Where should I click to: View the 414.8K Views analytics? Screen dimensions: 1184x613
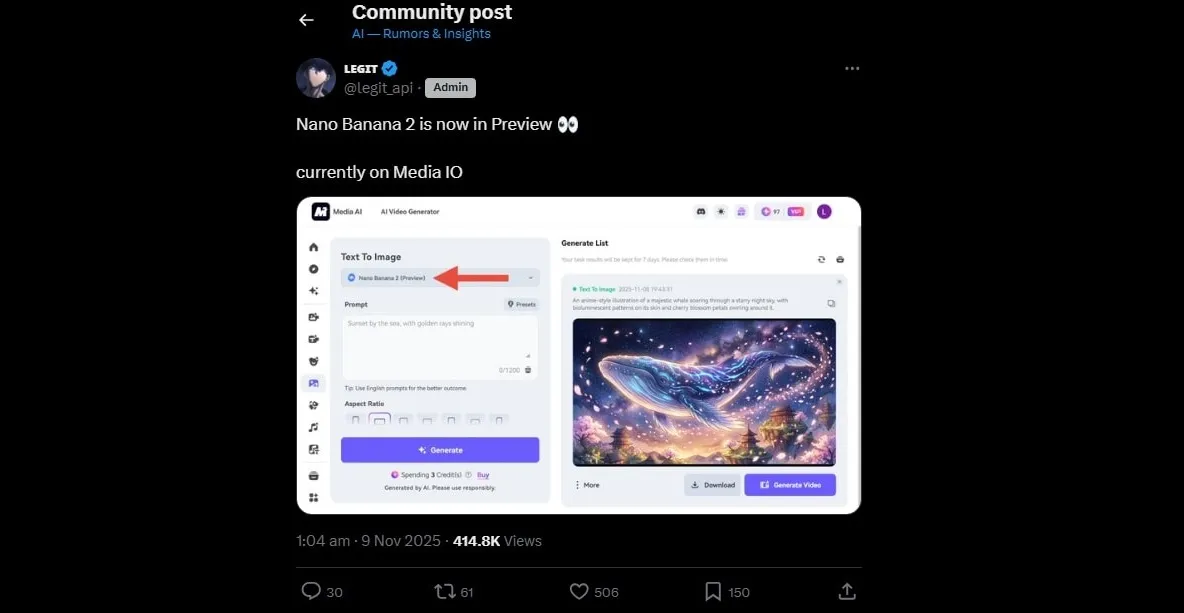click(497, 541)
